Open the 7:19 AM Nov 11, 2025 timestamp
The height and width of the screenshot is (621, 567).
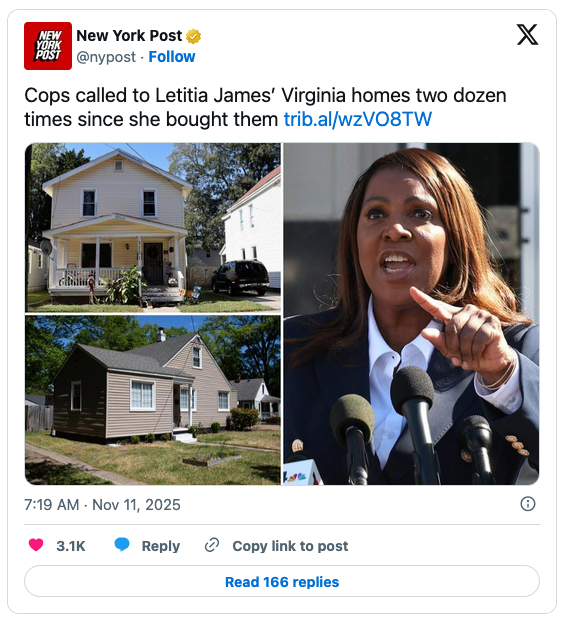coord(102,505)
